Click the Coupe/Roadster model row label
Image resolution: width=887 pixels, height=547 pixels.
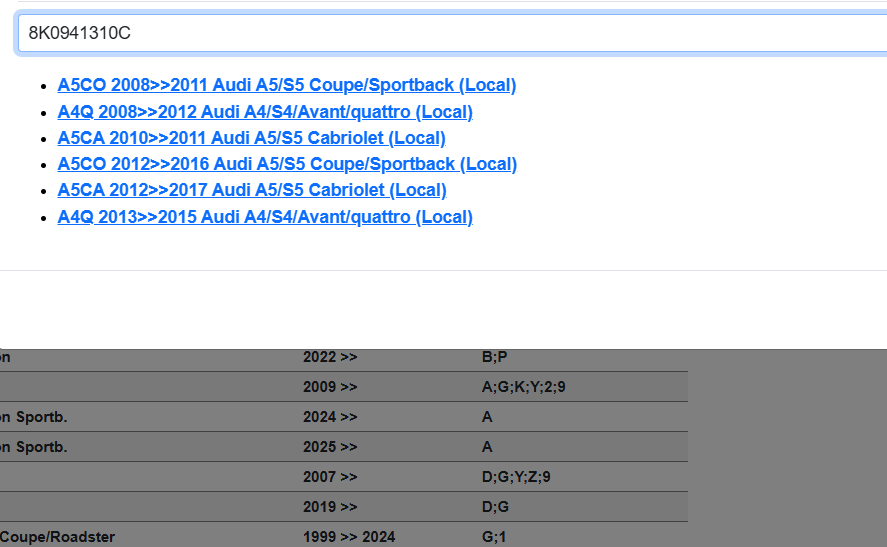coord(57,537)
